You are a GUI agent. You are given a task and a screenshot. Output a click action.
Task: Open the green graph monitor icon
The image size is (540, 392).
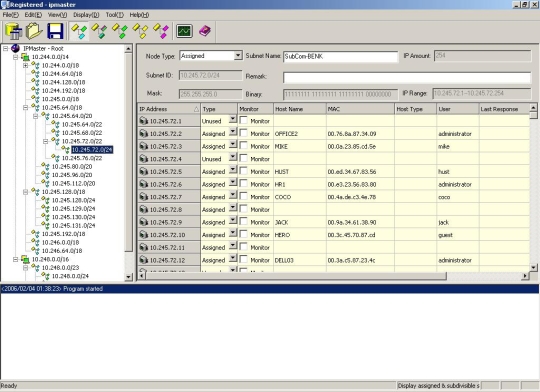pyautogui.click(x=184, y=31)
